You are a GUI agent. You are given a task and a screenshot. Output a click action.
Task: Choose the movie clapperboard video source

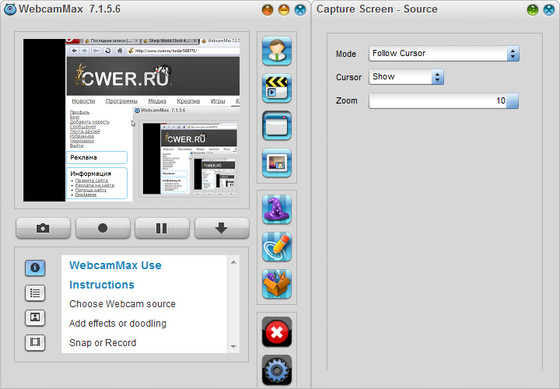[x=277, y=88]
